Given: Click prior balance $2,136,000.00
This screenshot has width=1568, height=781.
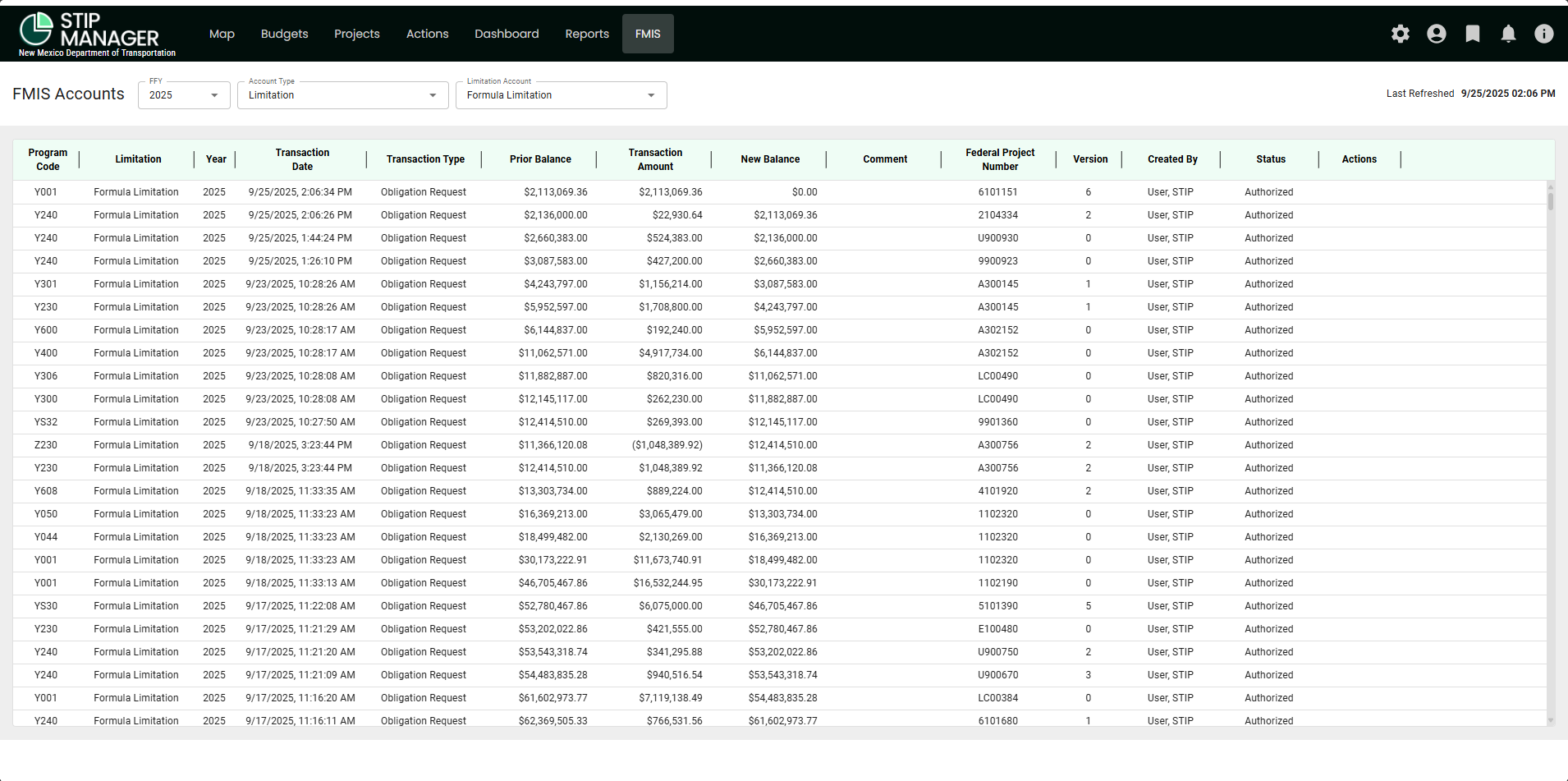Looking at the screenshot, I should (556, 215).
